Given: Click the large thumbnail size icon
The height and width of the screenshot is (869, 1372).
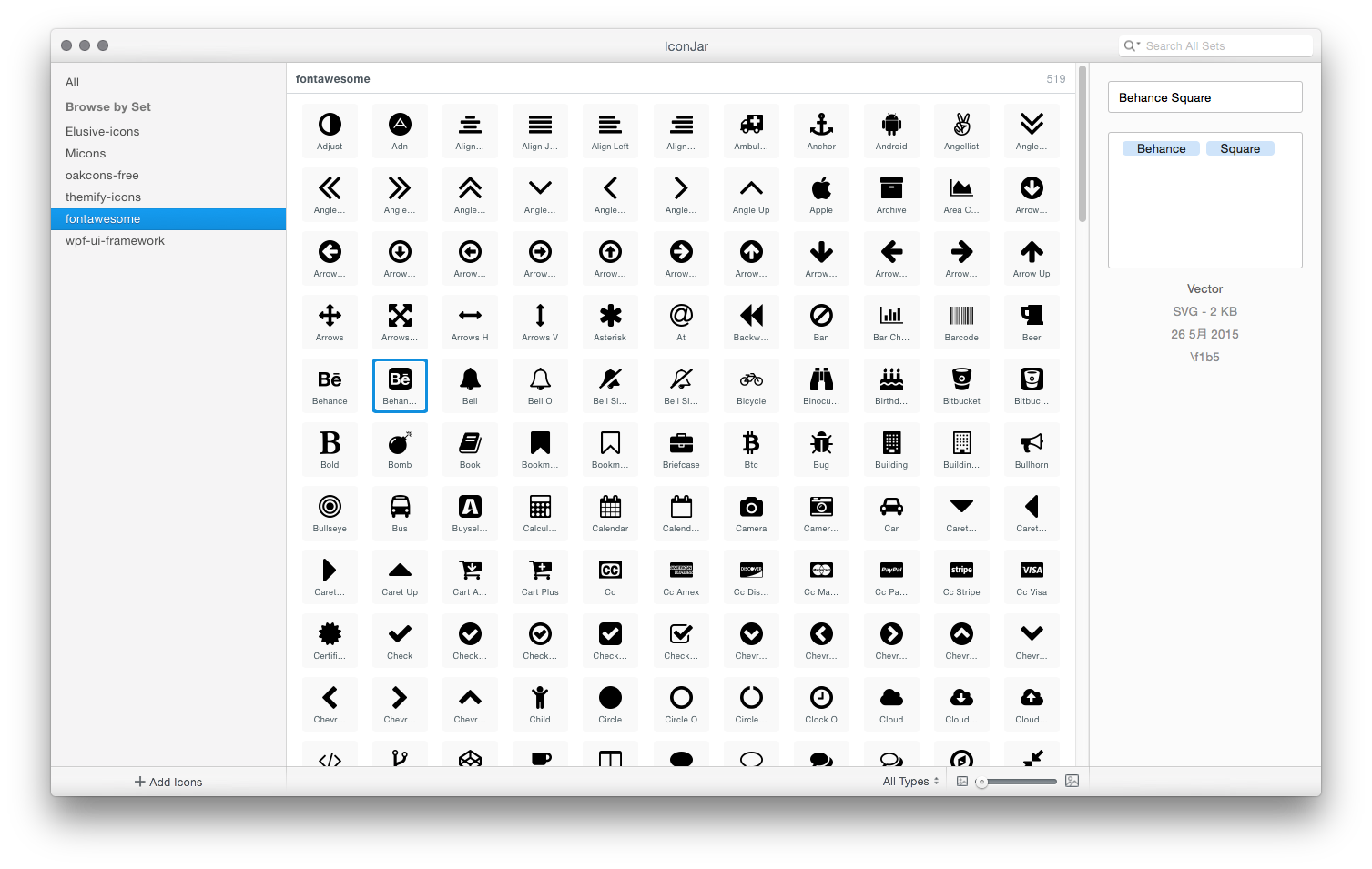Looking at the screenshot, I should 1072,782.
